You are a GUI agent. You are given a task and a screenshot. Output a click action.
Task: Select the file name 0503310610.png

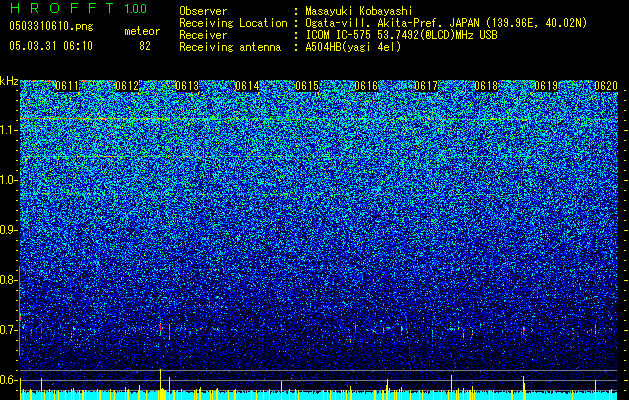(51, 27)
